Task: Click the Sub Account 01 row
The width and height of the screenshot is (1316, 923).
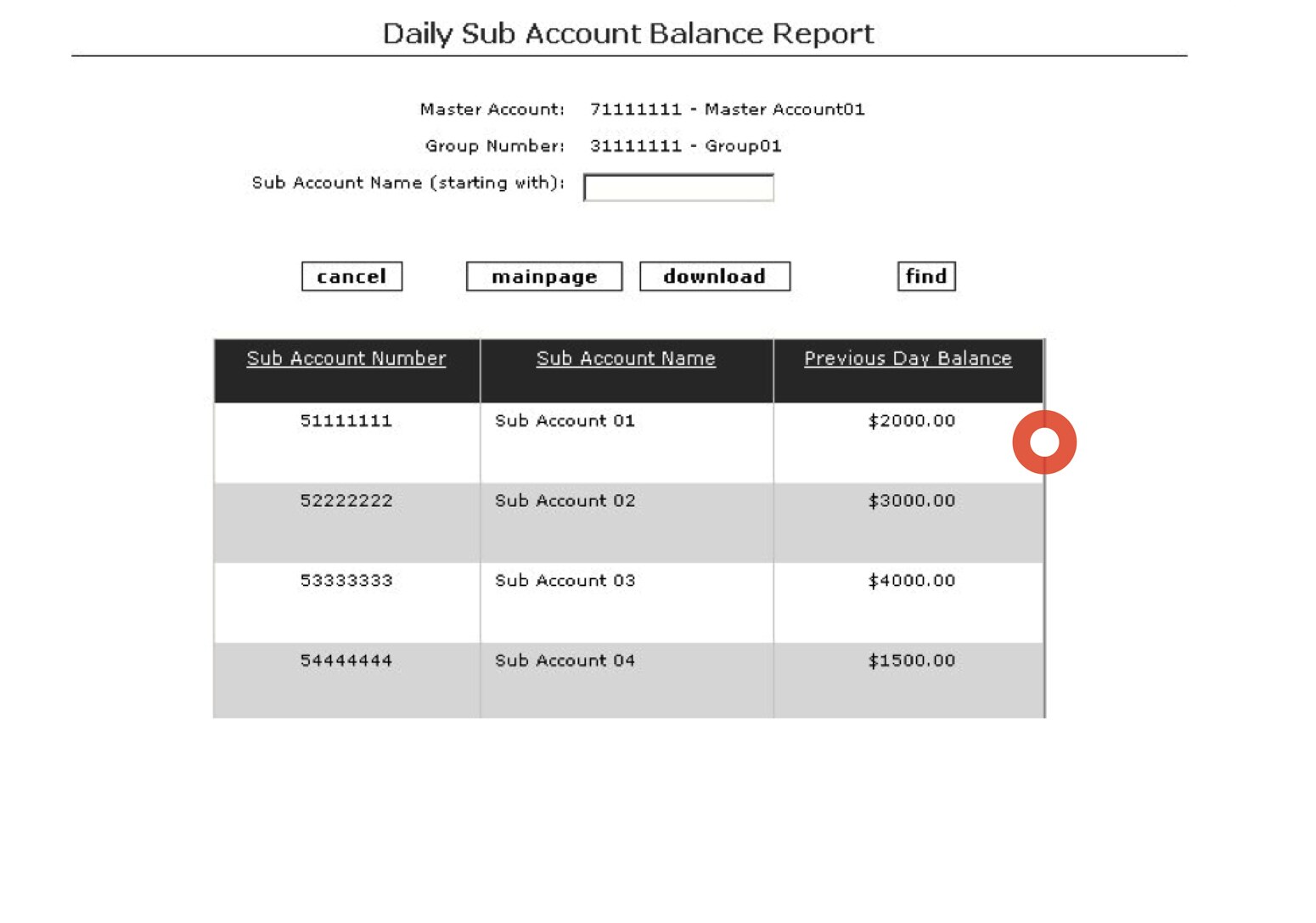Action: click(x=564, y=420)
